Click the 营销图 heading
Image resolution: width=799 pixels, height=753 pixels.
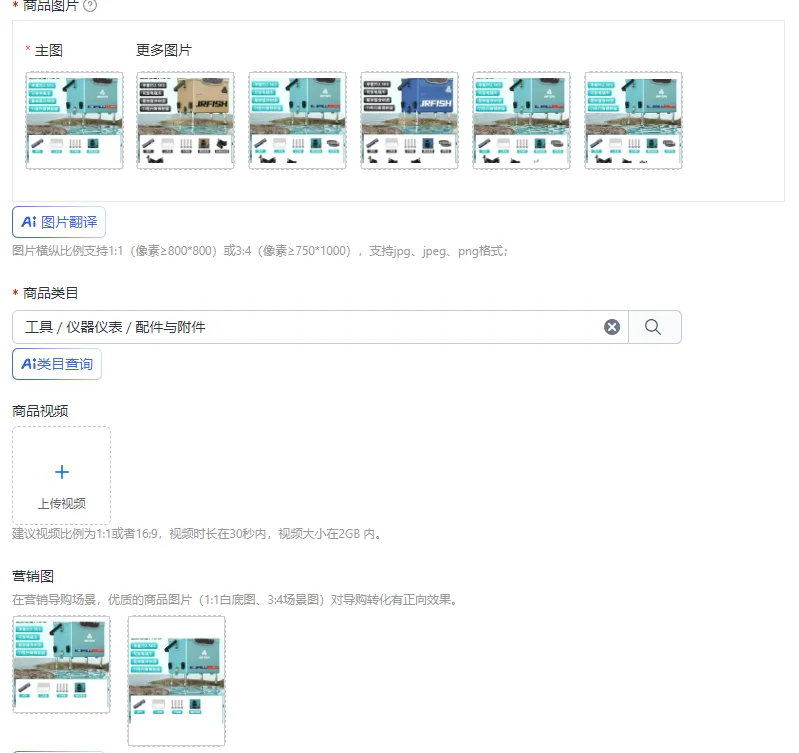coord(33,576)
